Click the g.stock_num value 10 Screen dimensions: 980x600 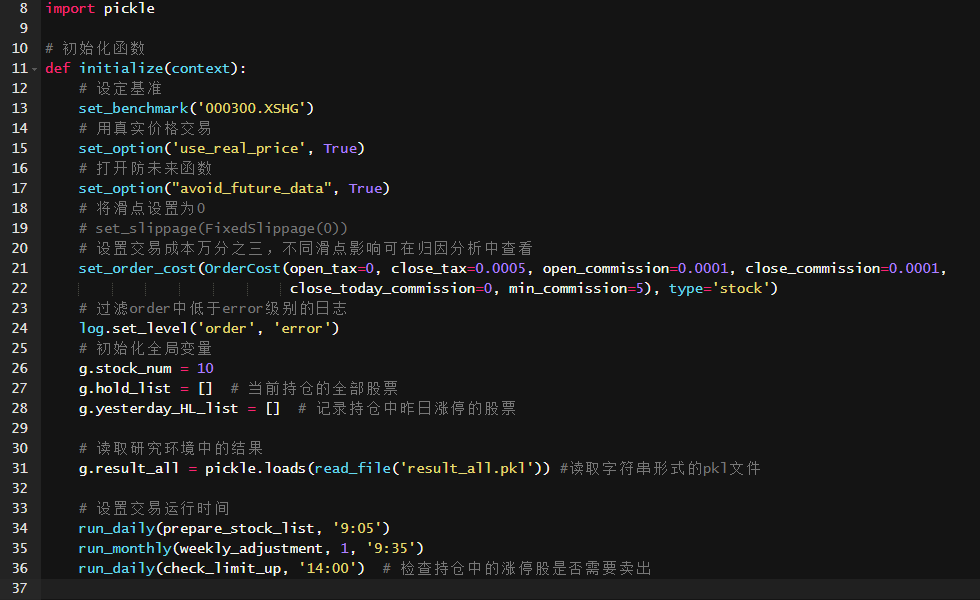(205, 368)
